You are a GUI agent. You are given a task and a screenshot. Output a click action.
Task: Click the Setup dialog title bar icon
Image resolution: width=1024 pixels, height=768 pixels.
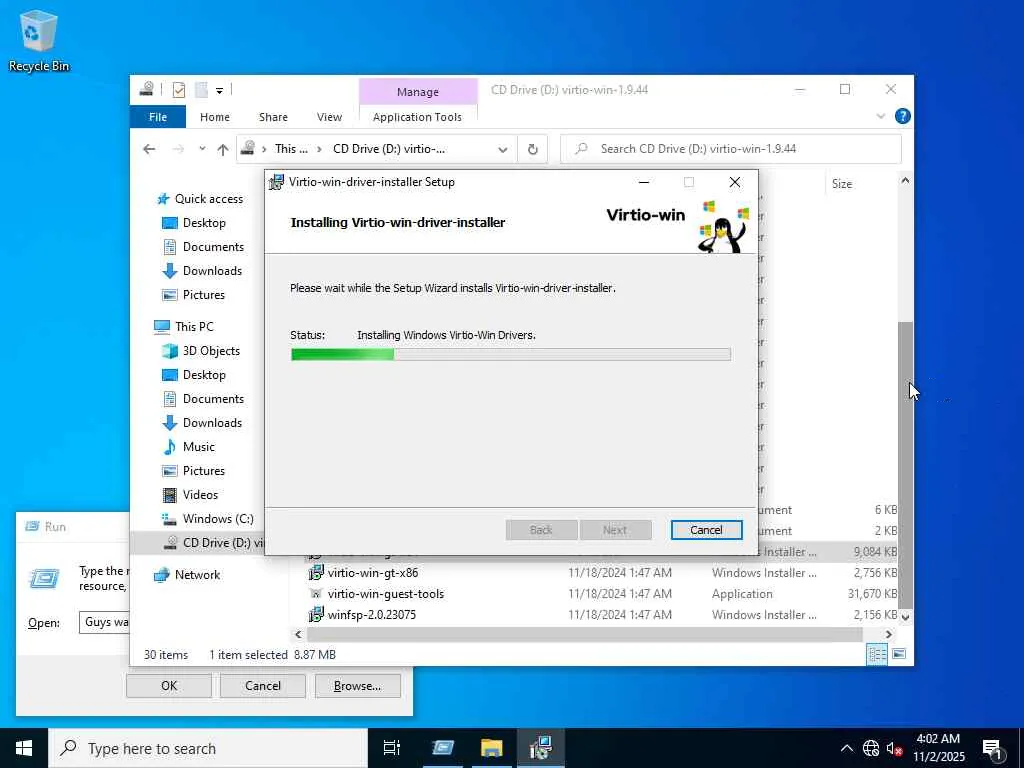tap(277, 182)
